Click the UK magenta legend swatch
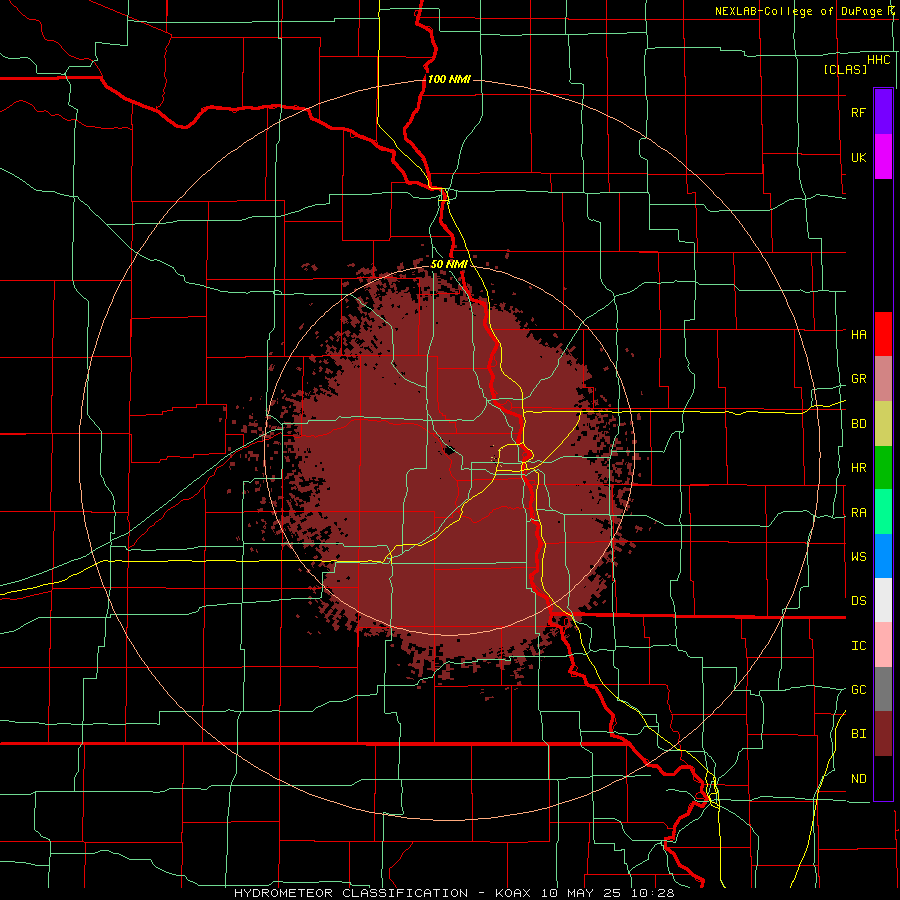900x900 pixels. 883,157
